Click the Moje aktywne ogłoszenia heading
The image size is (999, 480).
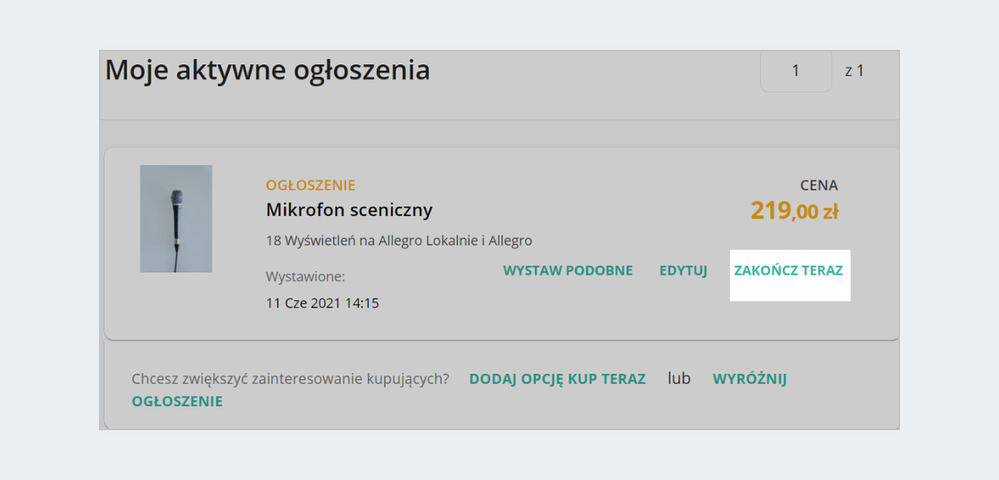(x=267, y=71)
